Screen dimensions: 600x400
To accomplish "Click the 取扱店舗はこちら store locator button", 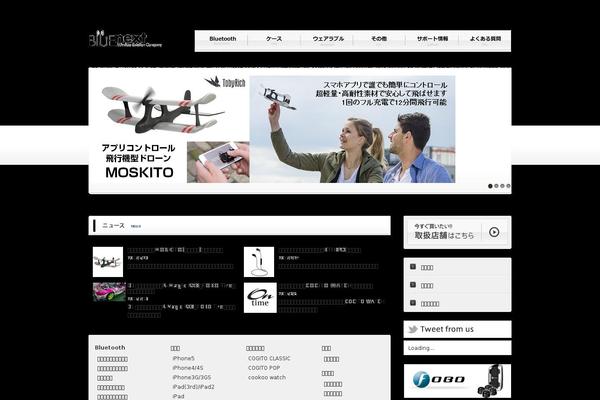I will 457,232.
